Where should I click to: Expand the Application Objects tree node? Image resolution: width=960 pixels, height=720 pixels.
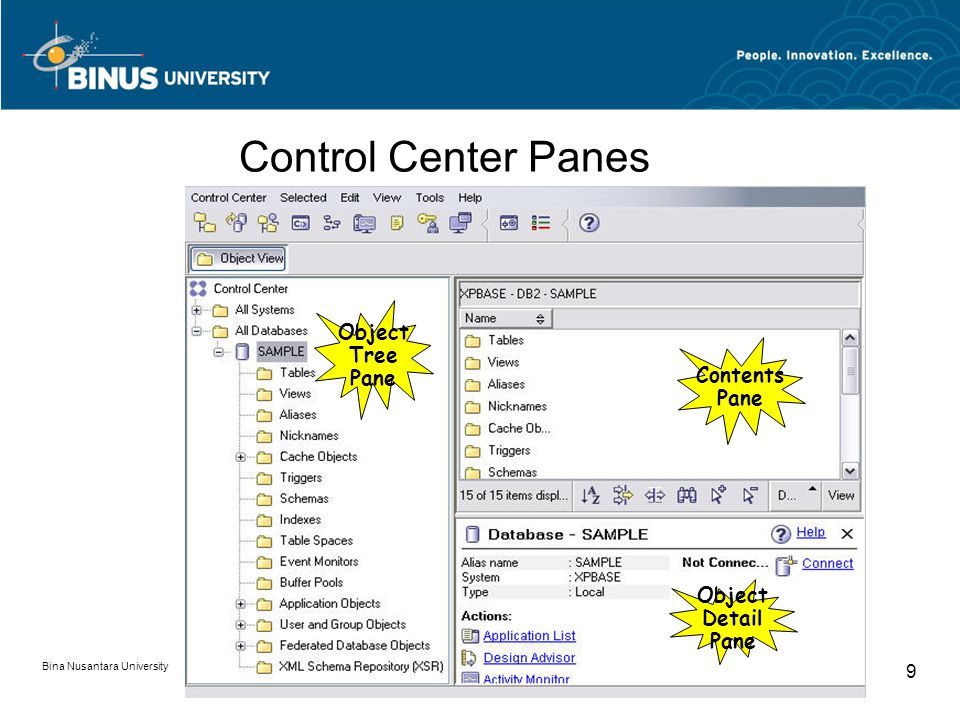click(241, 604)
